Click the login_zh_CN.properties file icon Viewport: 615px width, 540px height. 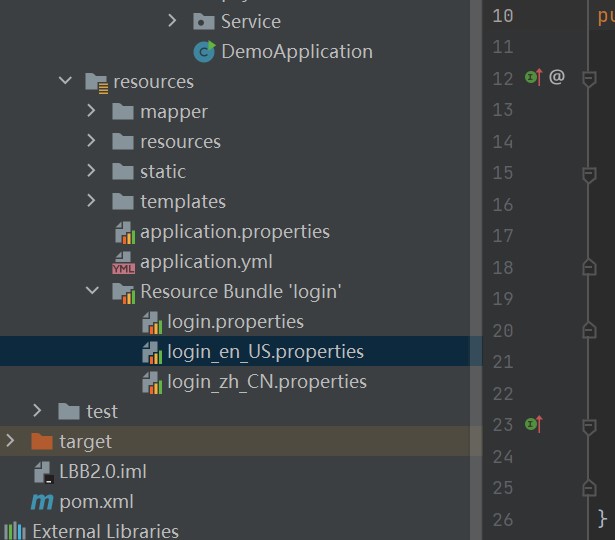[152, 383]
